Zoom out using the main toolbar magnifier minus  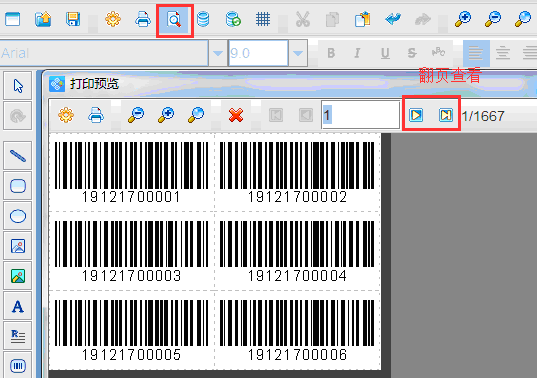pyautogui.click(x=493, y=19)
